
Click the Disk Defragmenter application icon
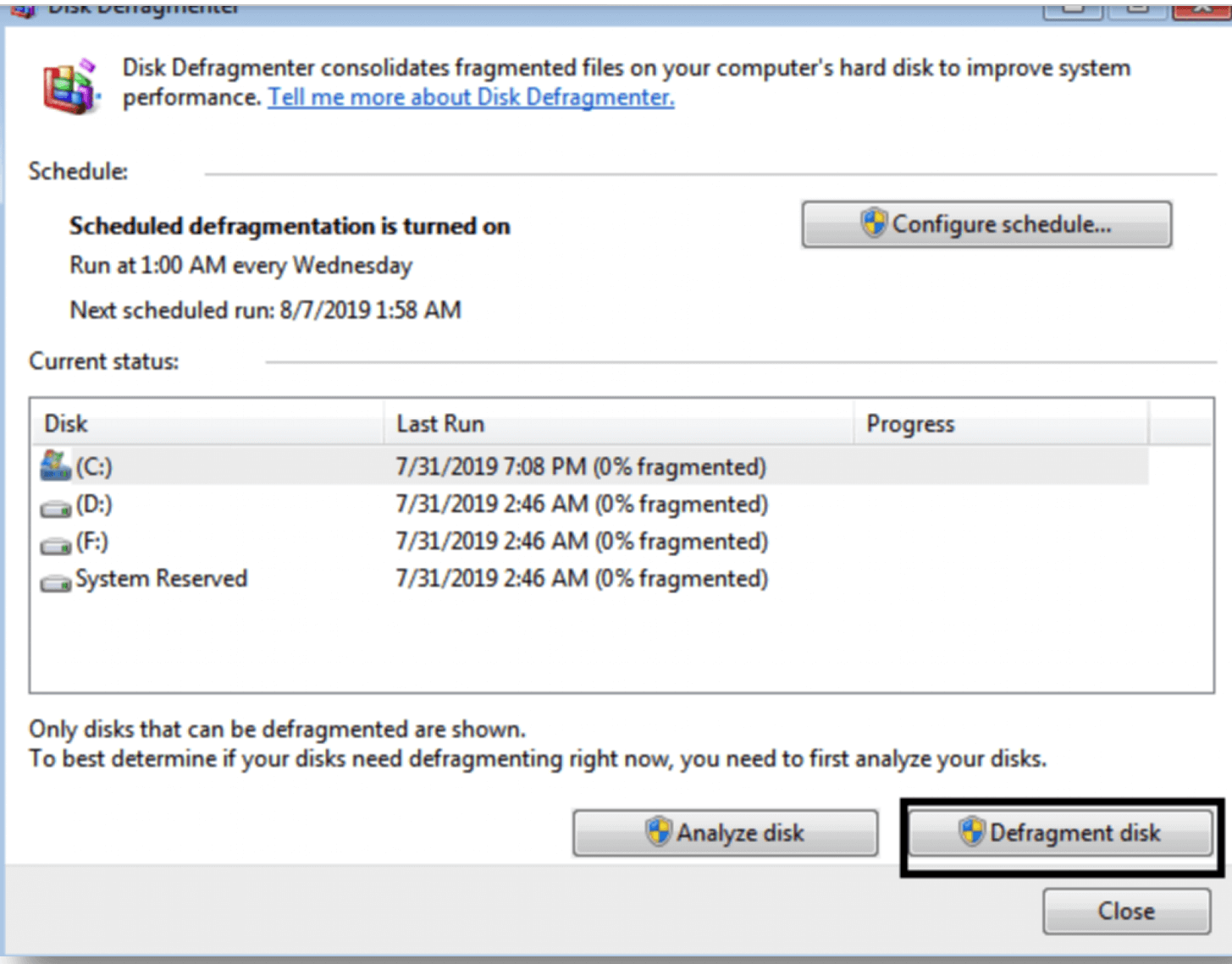point(68,82)
